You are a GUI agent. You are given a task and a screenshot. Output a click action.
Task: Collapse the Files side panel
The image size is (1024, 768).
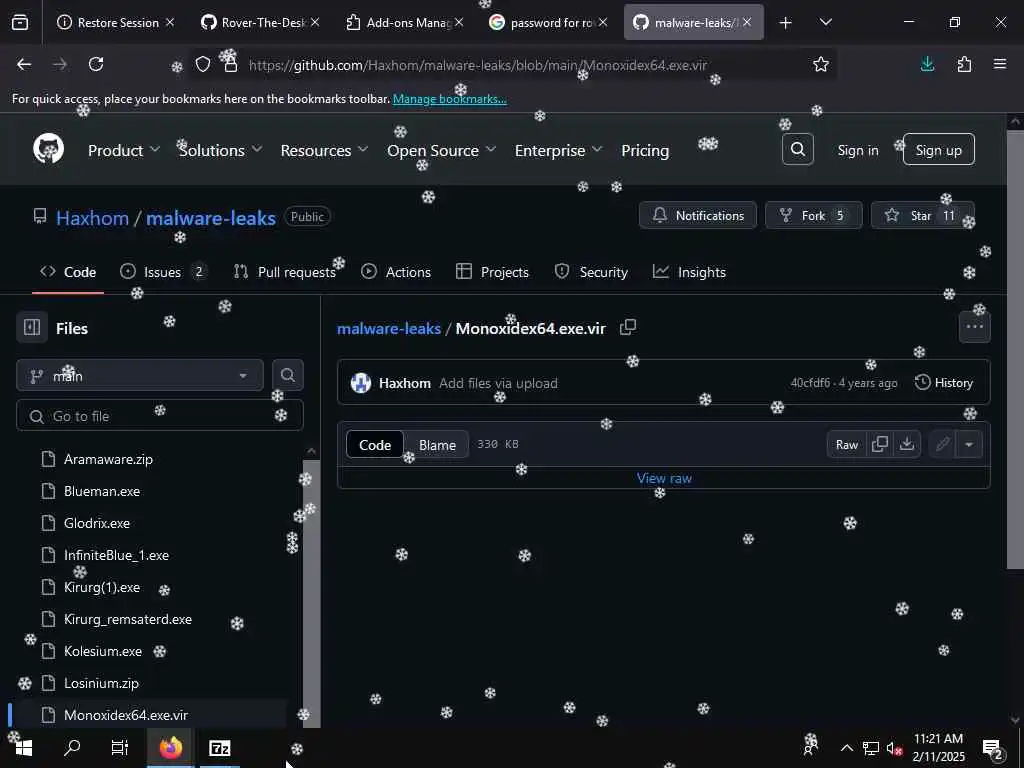coord(32,327)
